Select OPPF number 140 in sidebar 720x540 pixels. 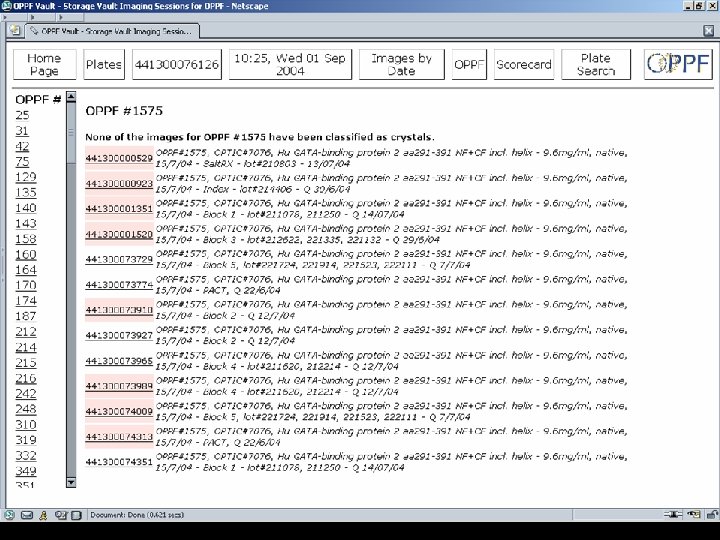[x=26, y=208]
